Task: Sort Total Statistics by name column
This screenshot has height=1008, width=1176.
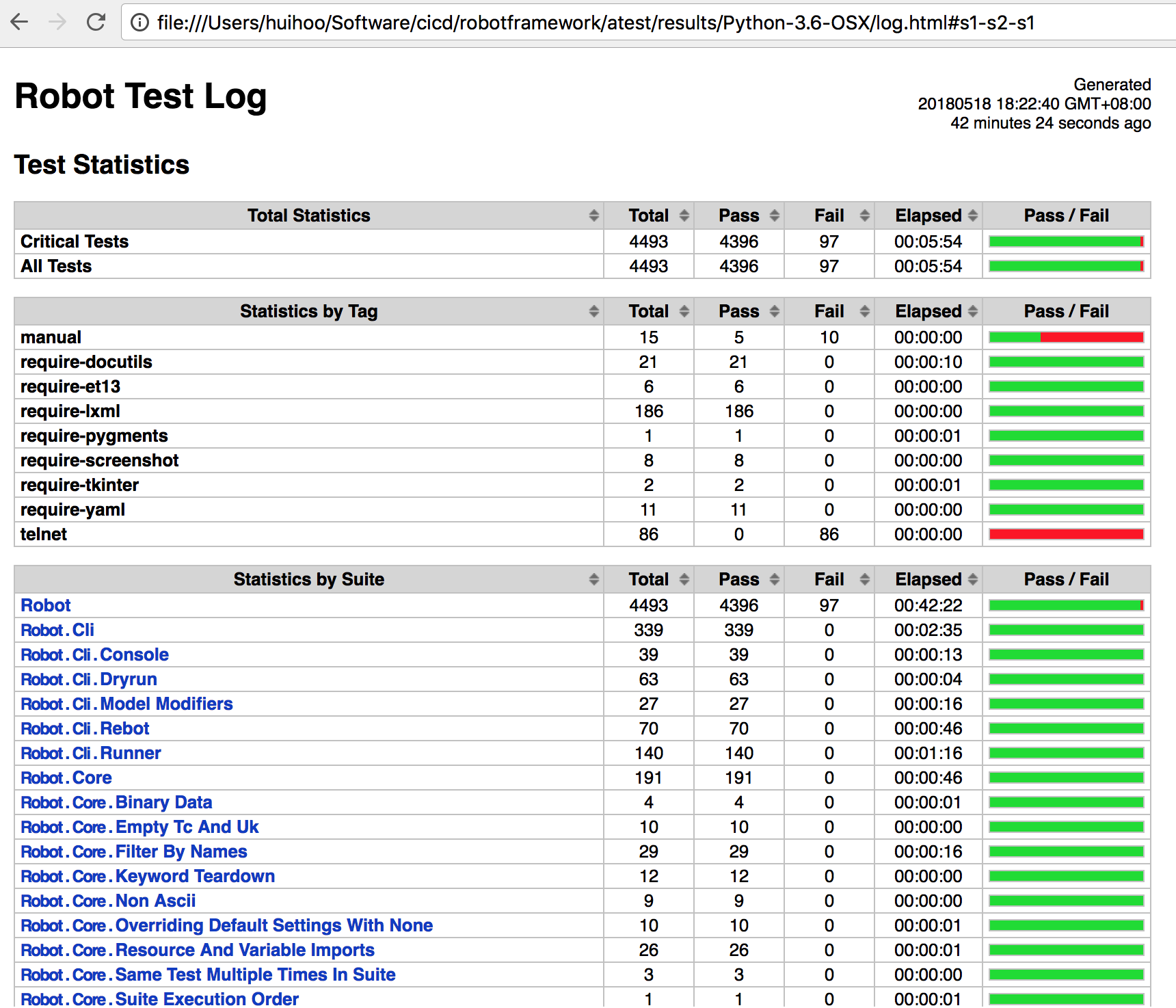Action: [308, 216]
